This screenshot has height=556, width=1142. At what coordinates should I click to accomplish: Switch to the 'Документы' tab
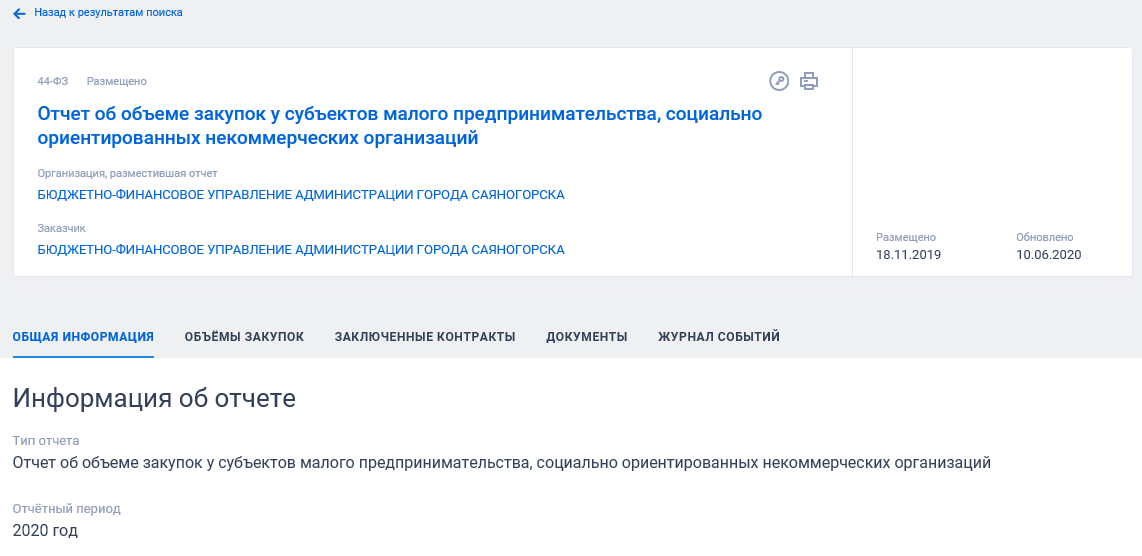[586, 337]
